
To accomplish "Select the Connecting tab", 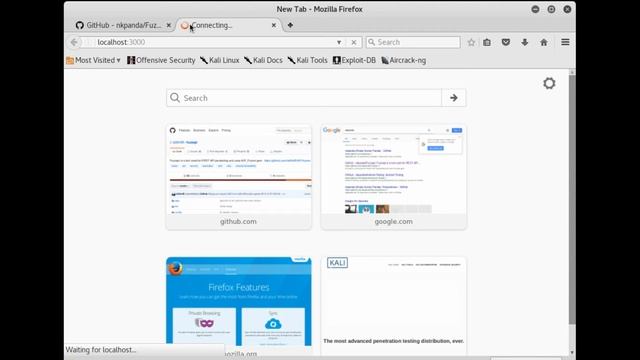I will point(229,25).
